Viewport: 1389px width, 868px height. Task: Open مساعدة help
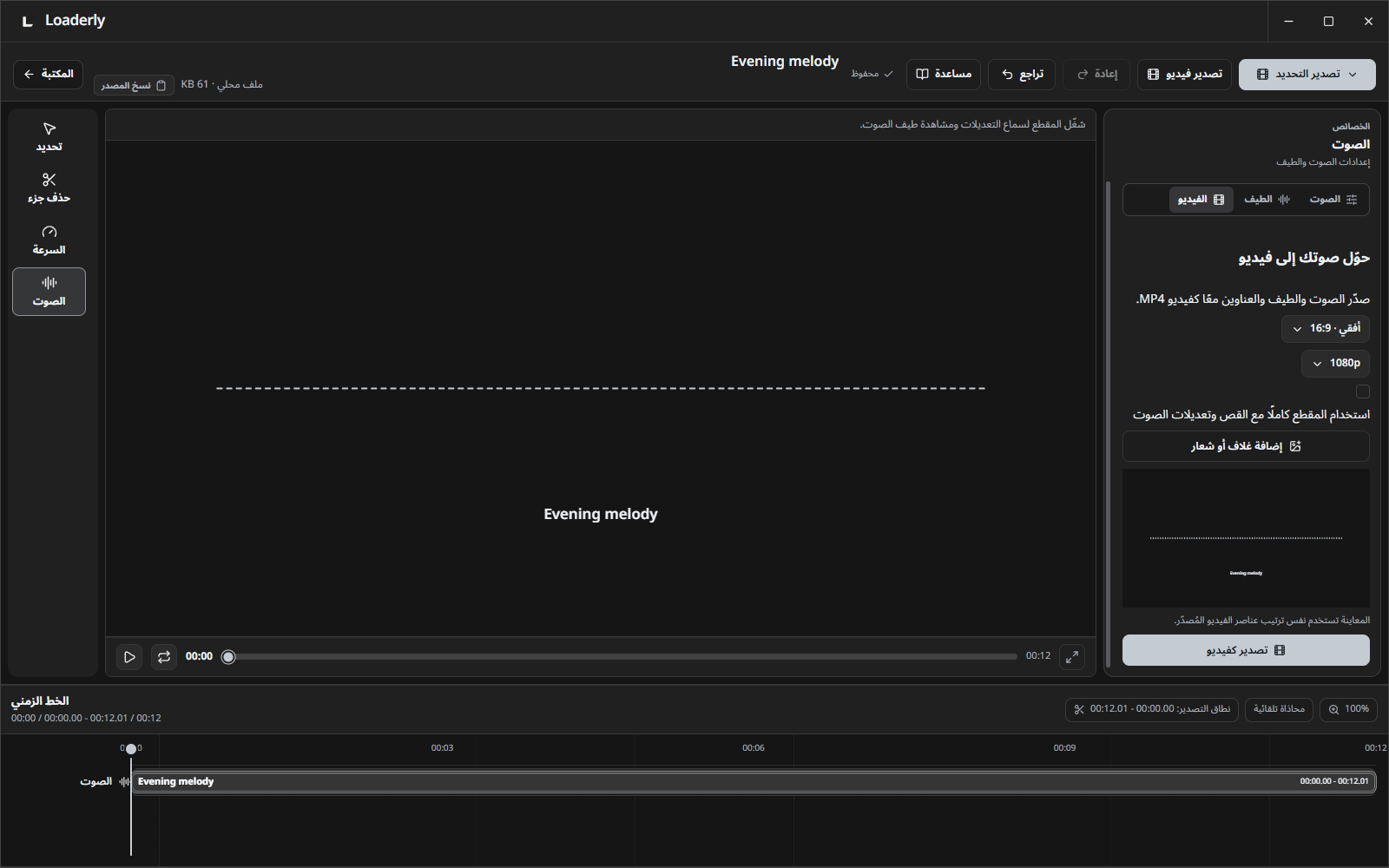pyautogui.click(x=944, y=74)
